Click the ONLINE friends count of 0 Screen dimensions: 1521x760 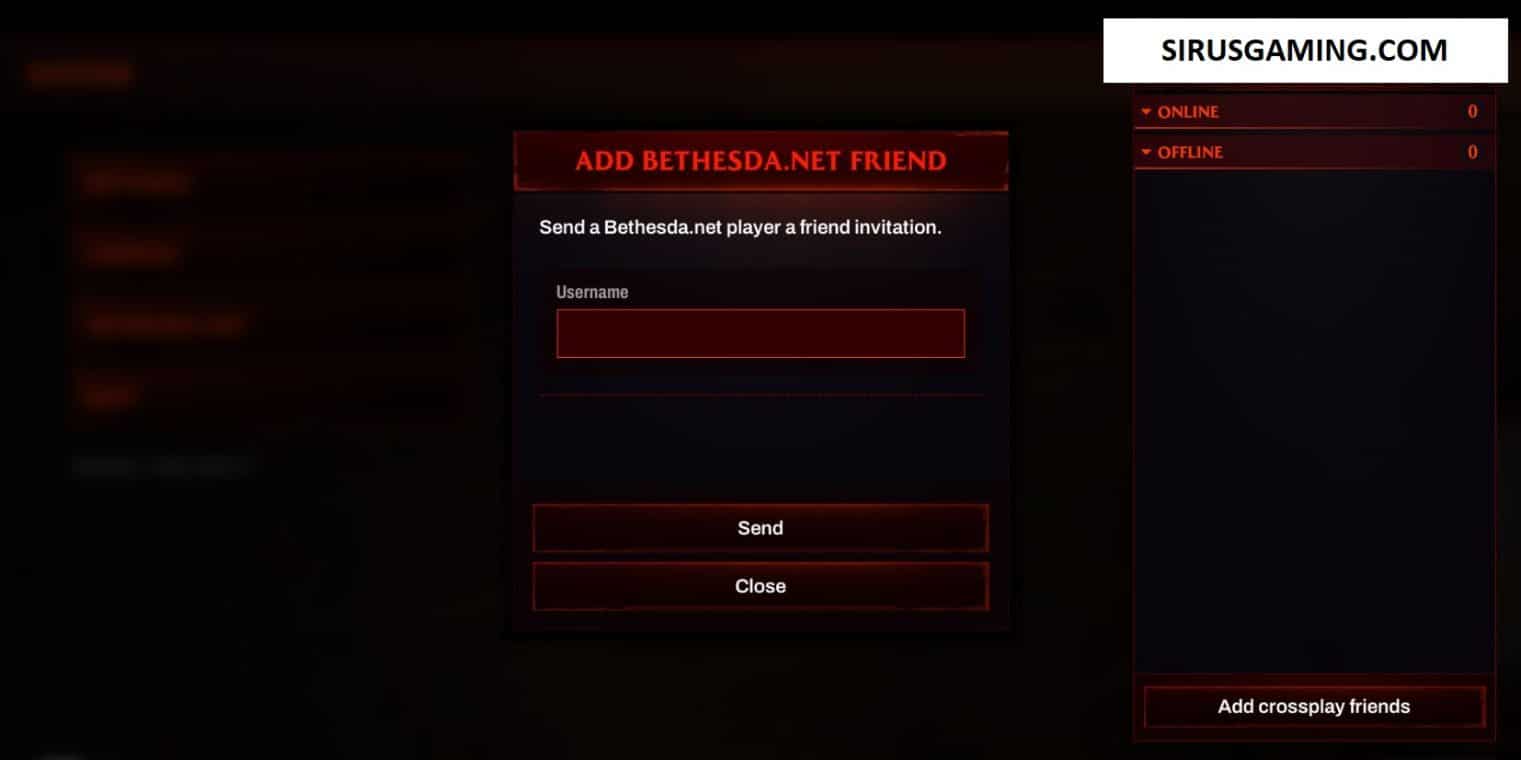pos(1472,112)
